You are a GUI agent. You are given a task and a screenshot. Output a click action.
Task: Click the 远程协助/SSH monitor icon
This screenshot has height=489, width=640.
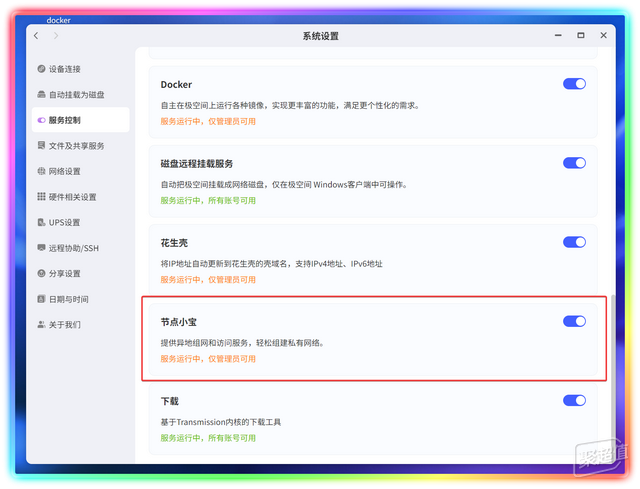point(41,247)
